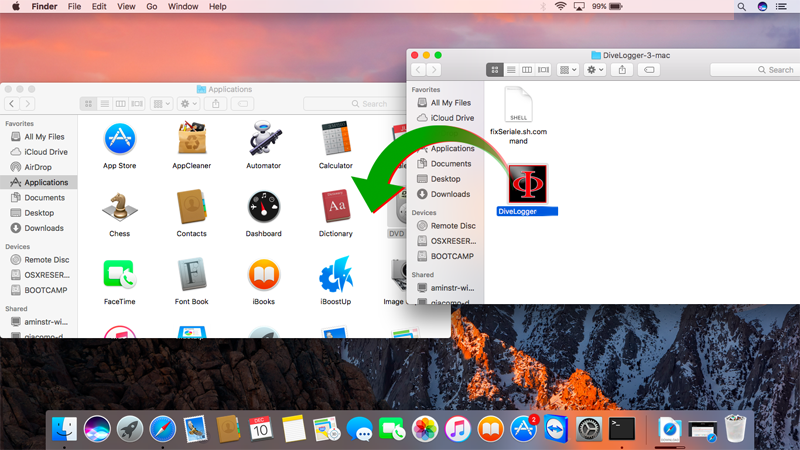Open the Go menu

152,7
